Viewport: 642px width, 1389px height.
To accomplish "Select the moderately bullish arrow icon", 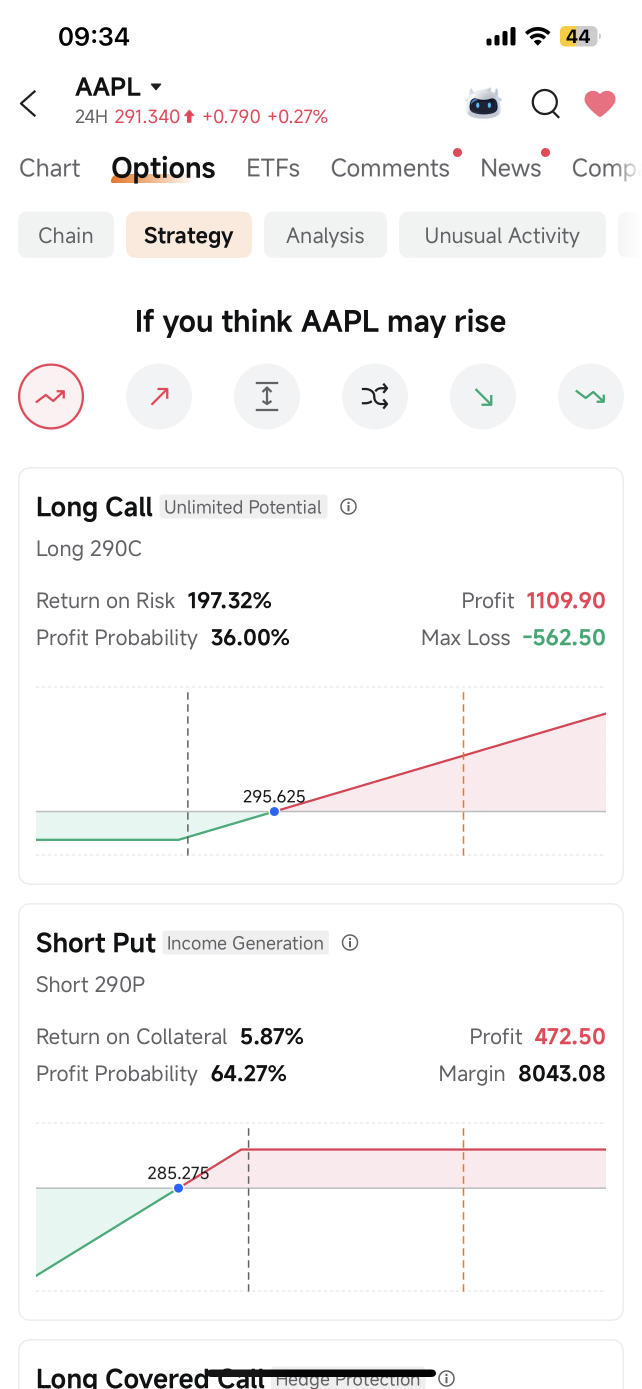I will click(x=158, y=397).
